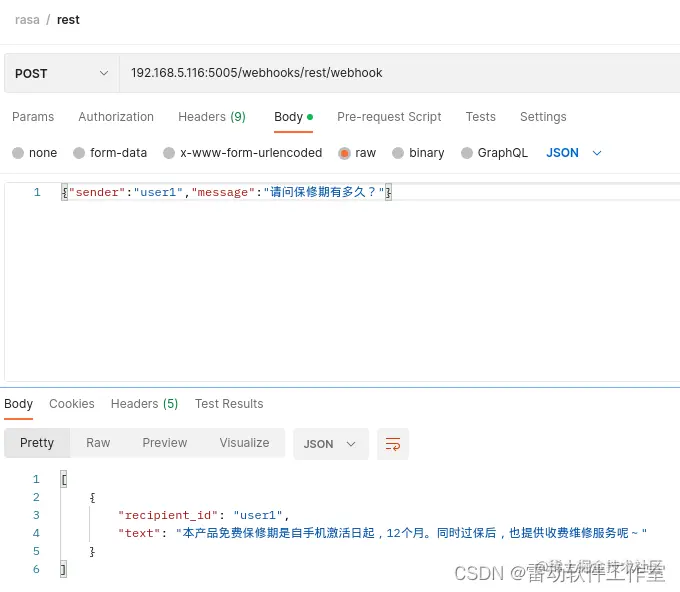Open the response JSON format dropdown
Image resolution: width=680 pixels, height=592 pixels.
pos(331,444)
